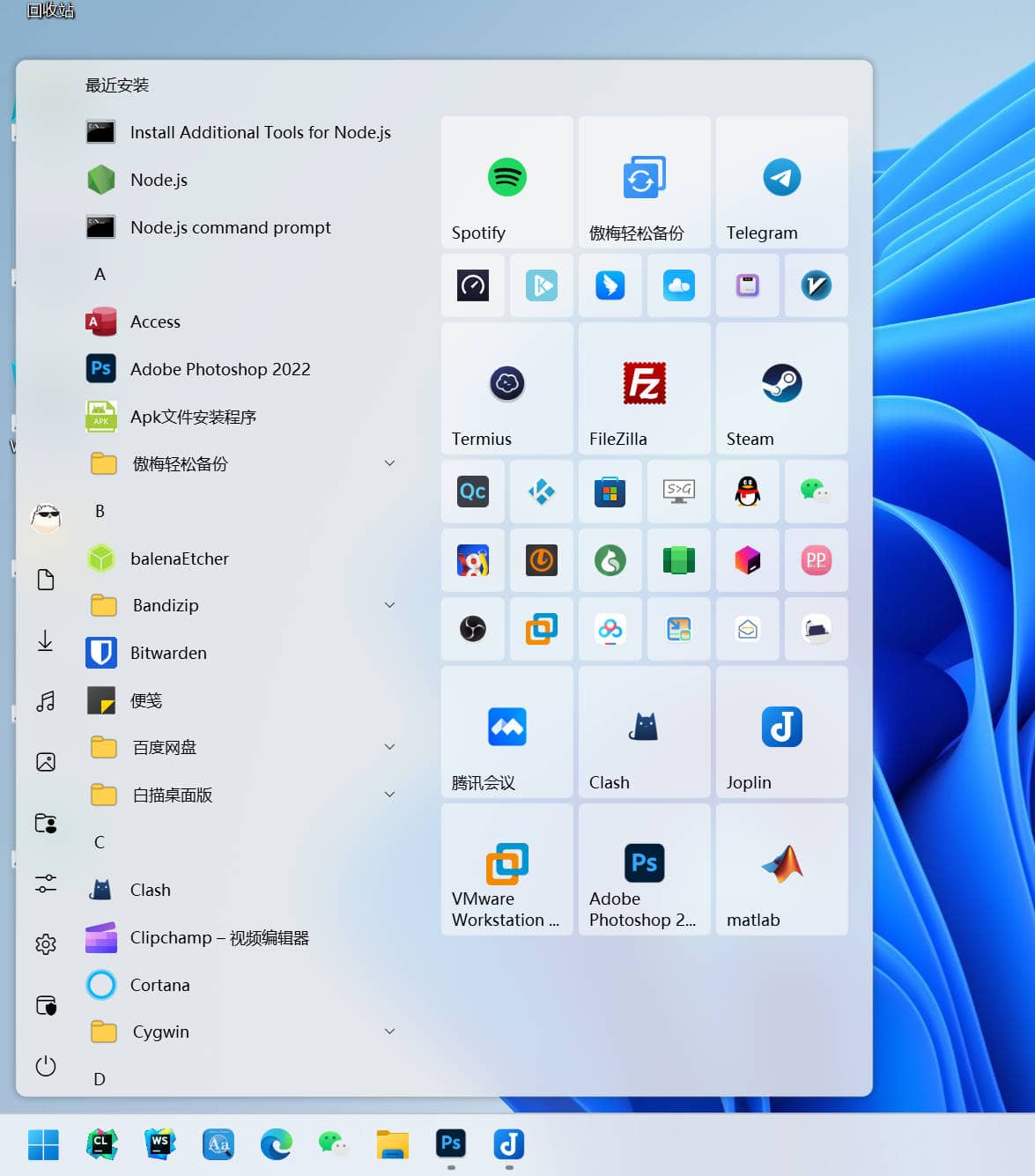Viewport: 1035px width, 1176px height.
Task: Expand the 白描桌面版 folder chevron
Action: tap(389, 795)
